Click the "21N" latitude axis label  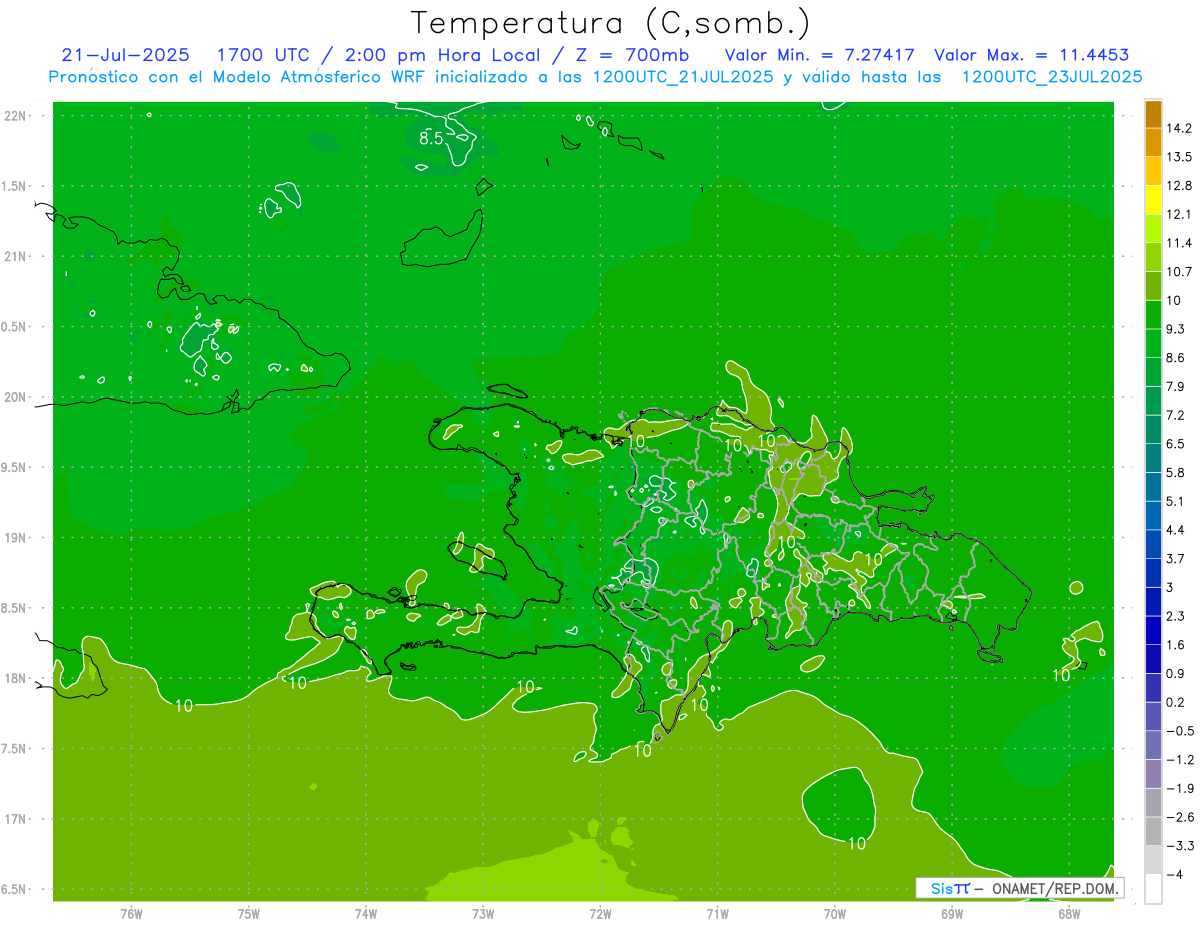tap(16, 257)
